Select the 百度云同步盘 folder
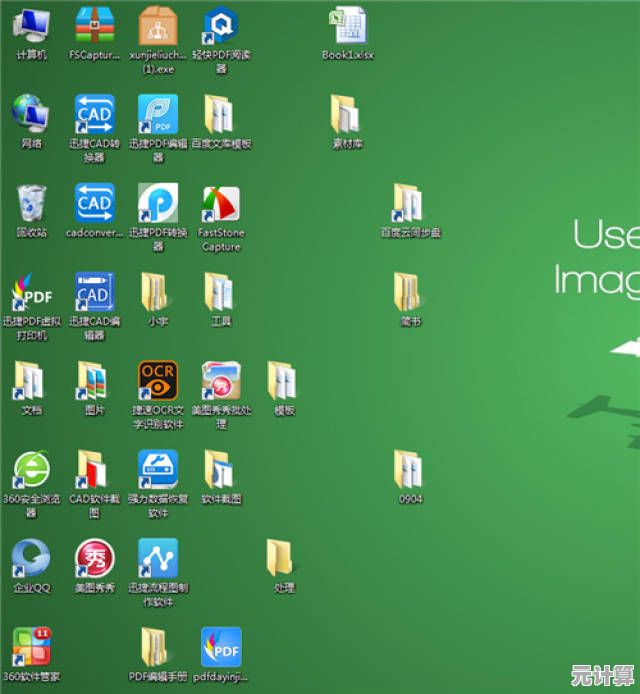 [409, 204]
